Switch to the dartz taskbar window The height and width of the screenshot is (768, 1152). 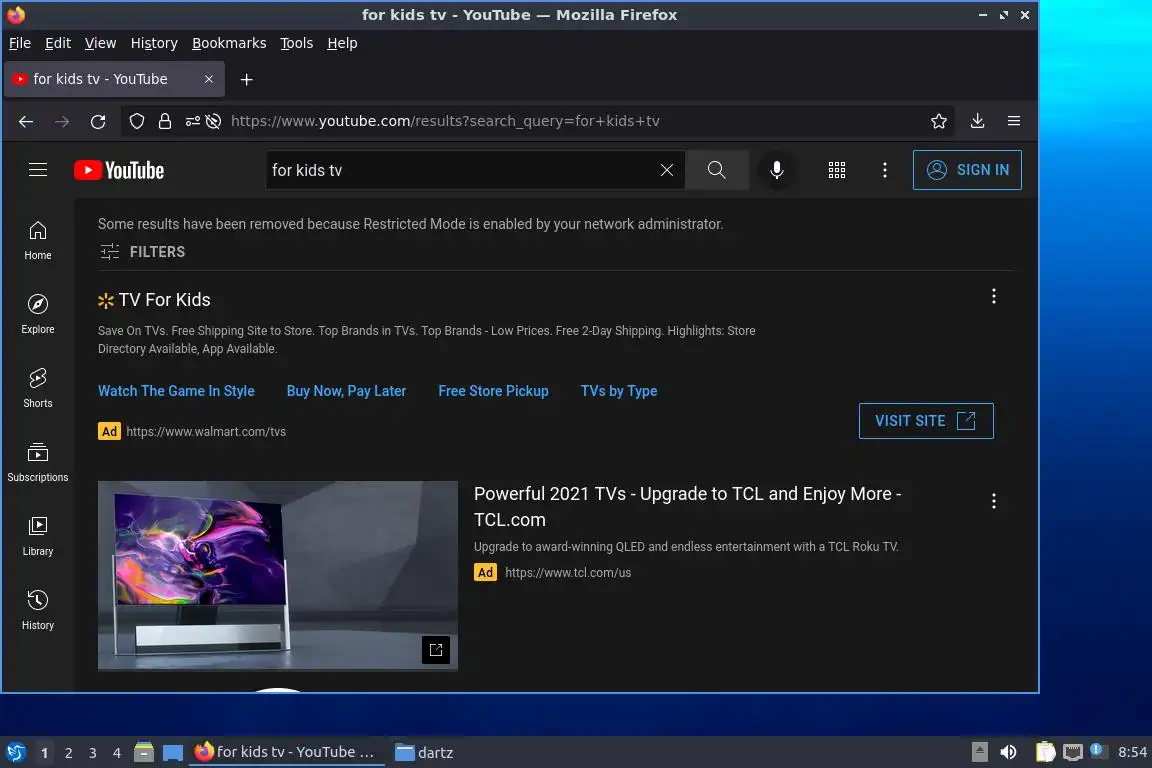[425, 752]
